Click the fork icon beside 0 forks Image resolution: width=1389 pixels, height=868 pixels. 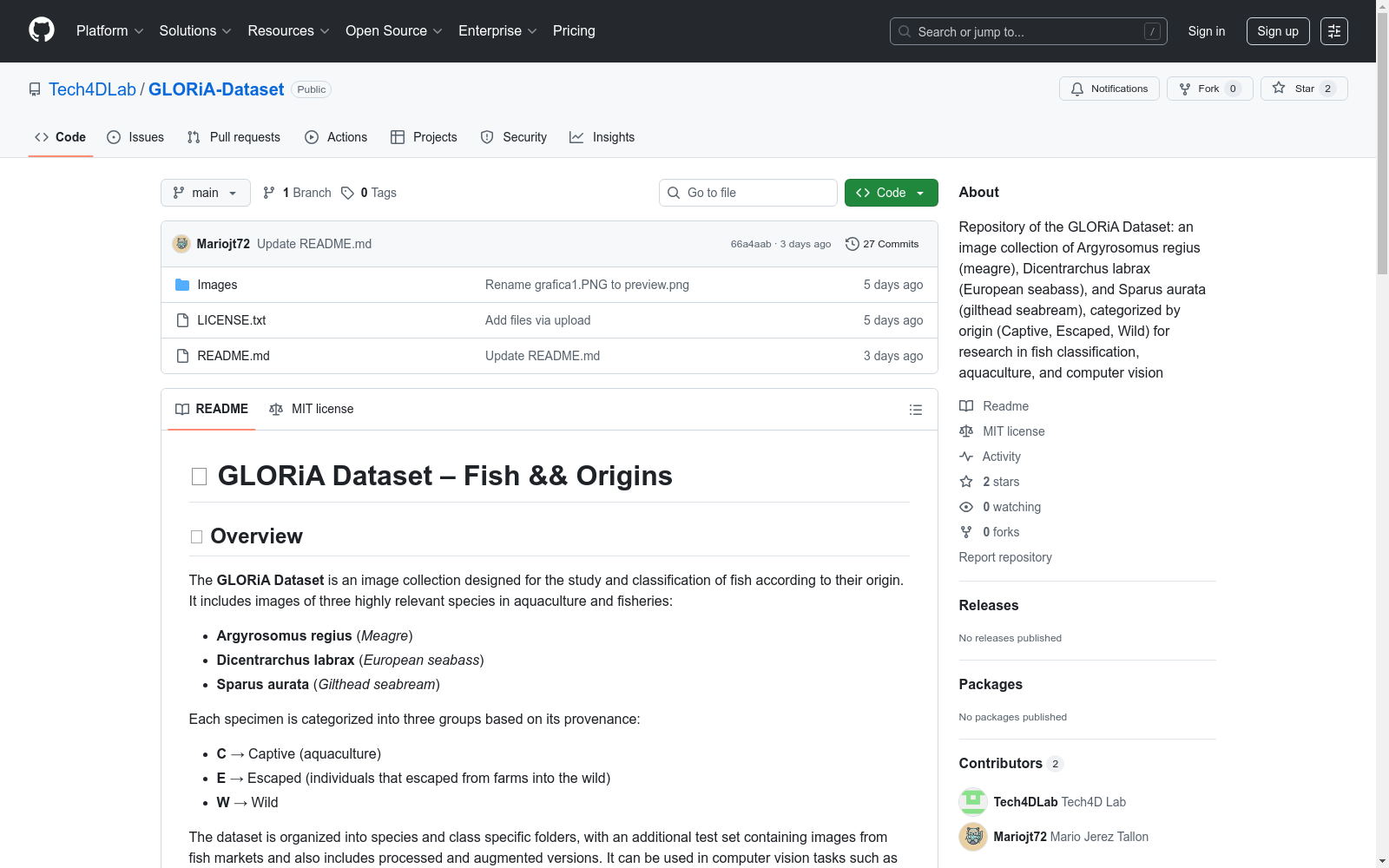pyautogui.click(x=966, y=532)
